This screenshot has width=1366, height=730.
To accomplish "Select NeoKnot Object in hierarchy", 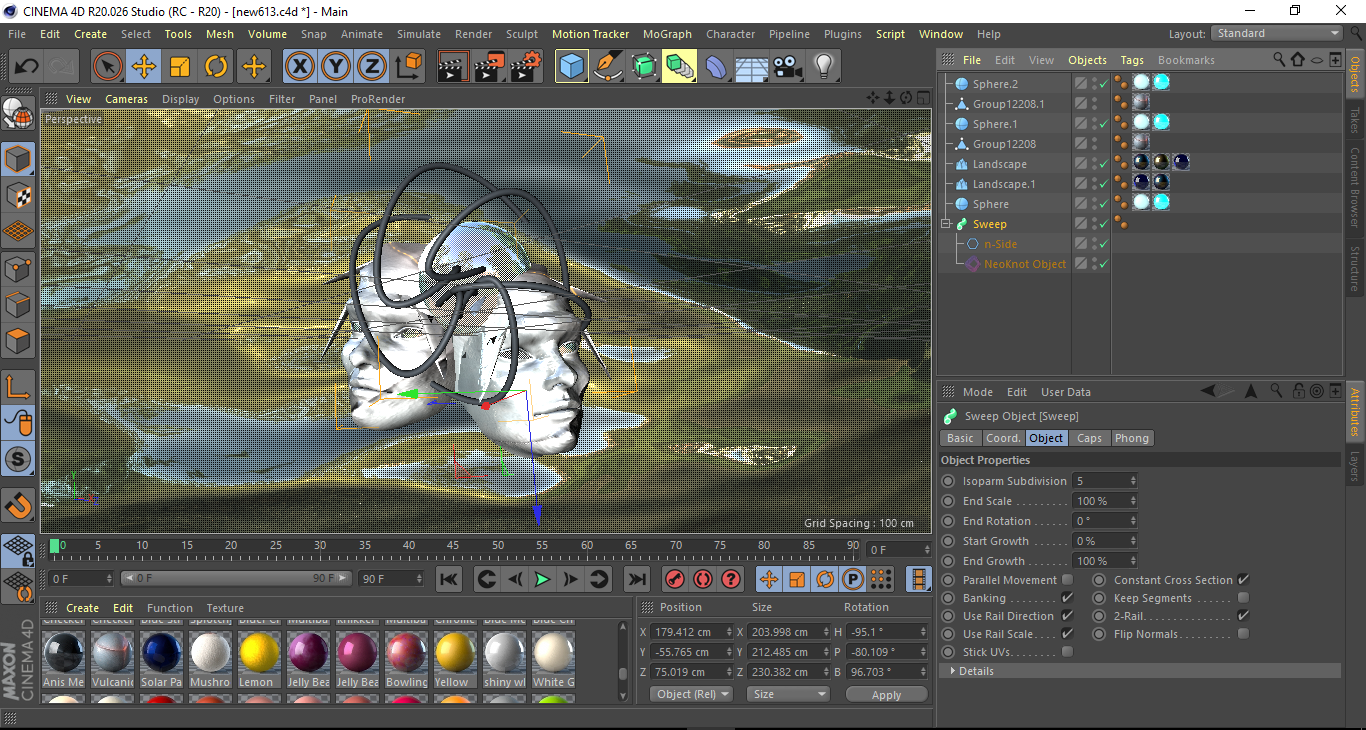I will pos(1025,264).
